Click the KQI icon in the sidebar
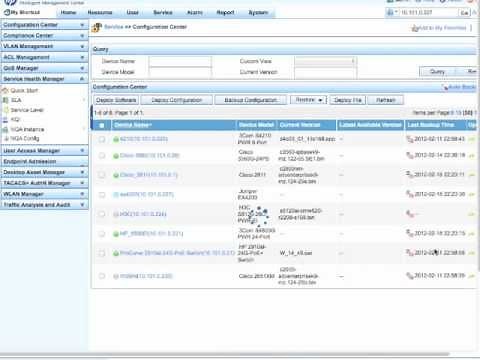This screenshot has width=480, height=360. click(x=5, y=119)
